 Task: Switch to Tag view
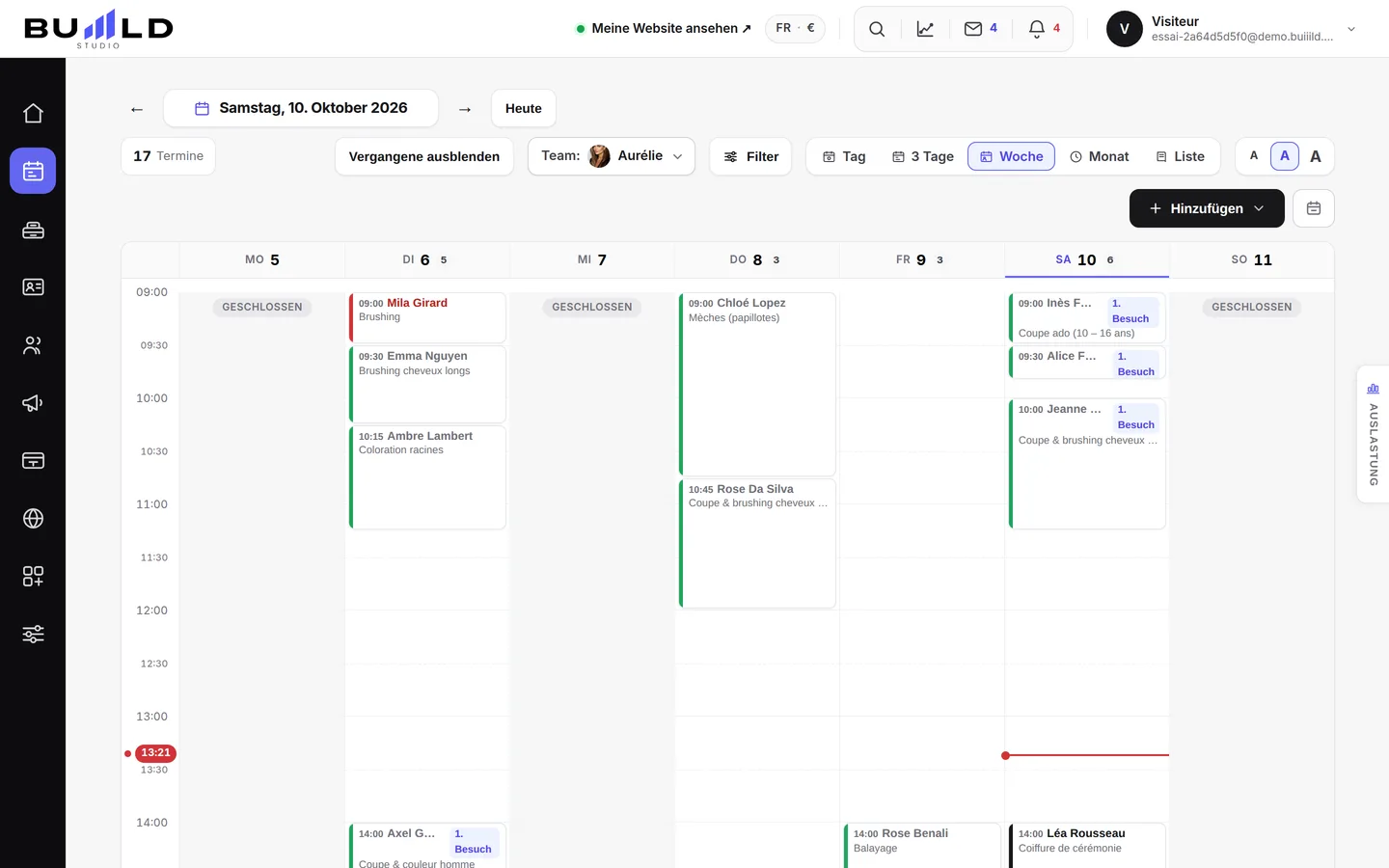click(x=844, y=156)
